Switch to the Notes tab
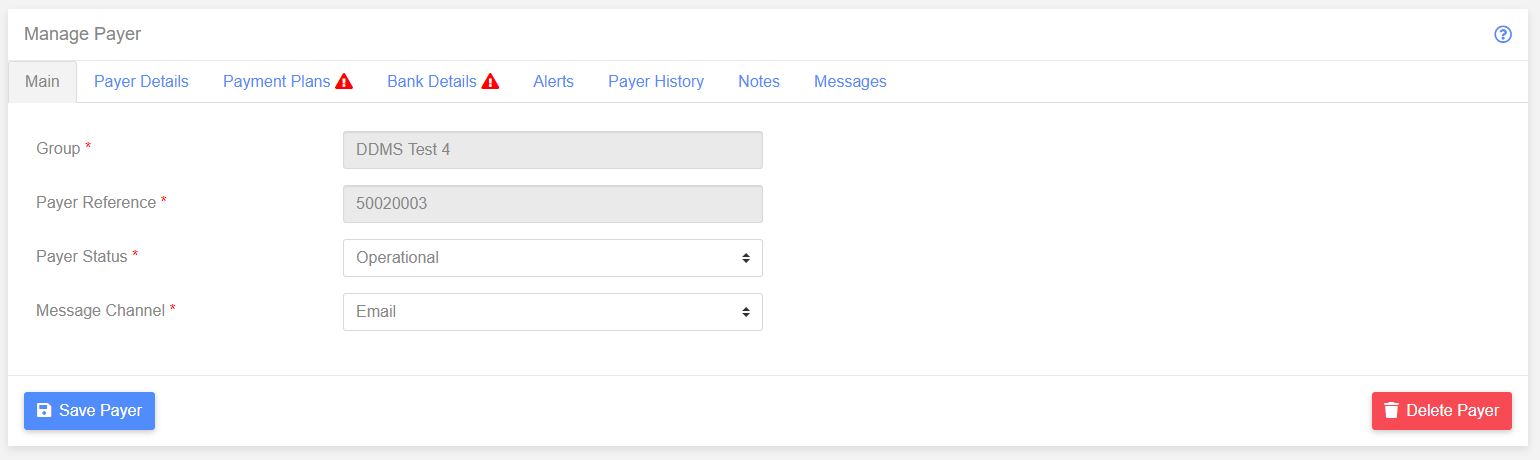 coord(759,82)
